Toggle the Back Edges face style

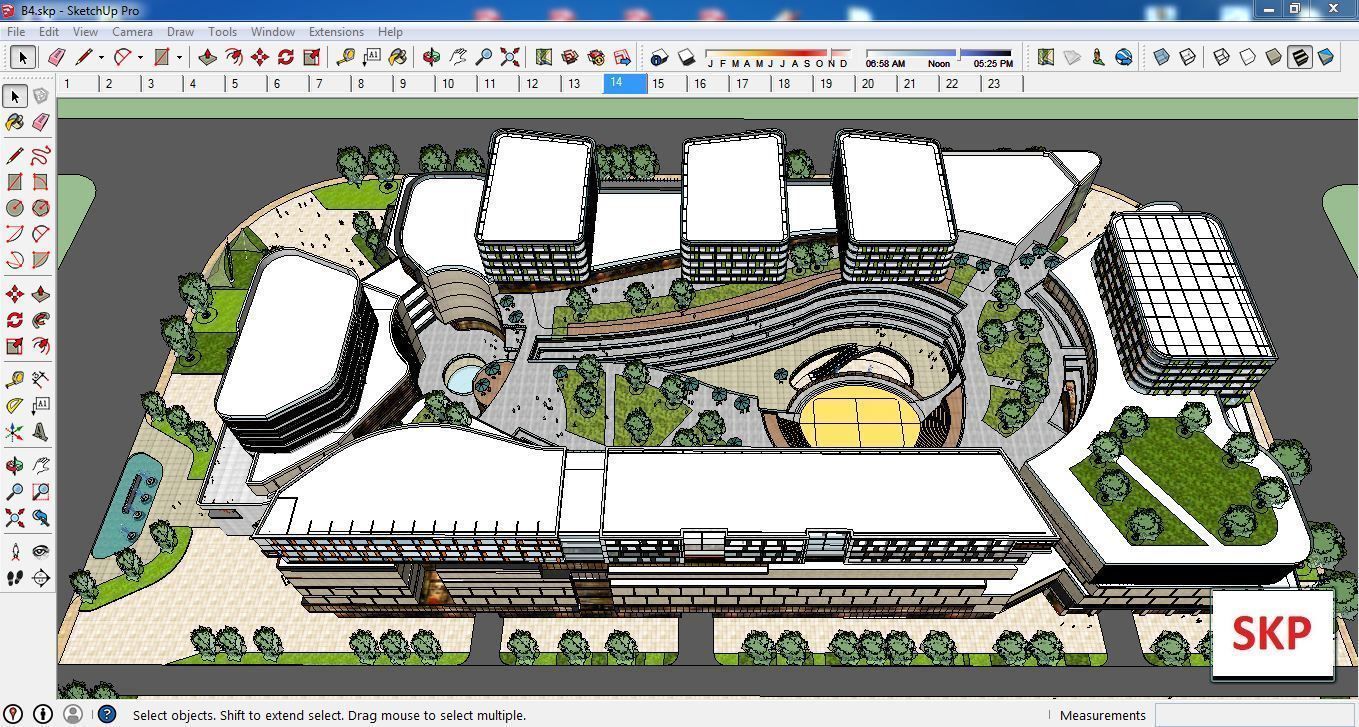(1187, 57)
